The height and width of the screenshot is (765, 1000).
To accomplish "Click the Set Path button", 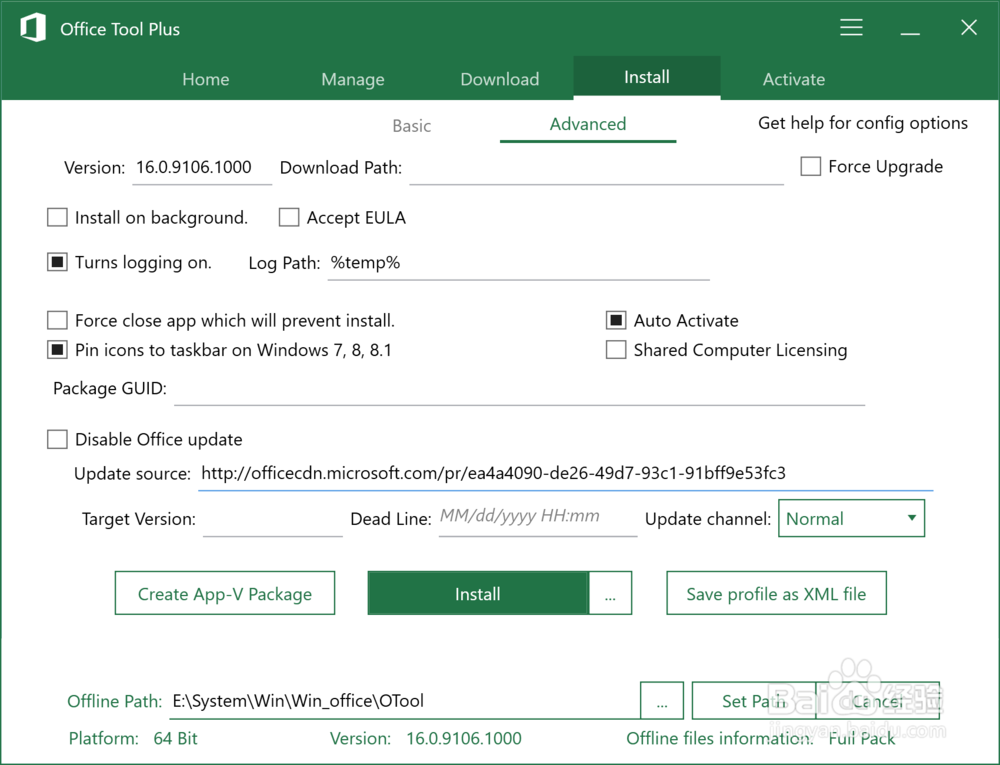I will [x=754, y=701].
